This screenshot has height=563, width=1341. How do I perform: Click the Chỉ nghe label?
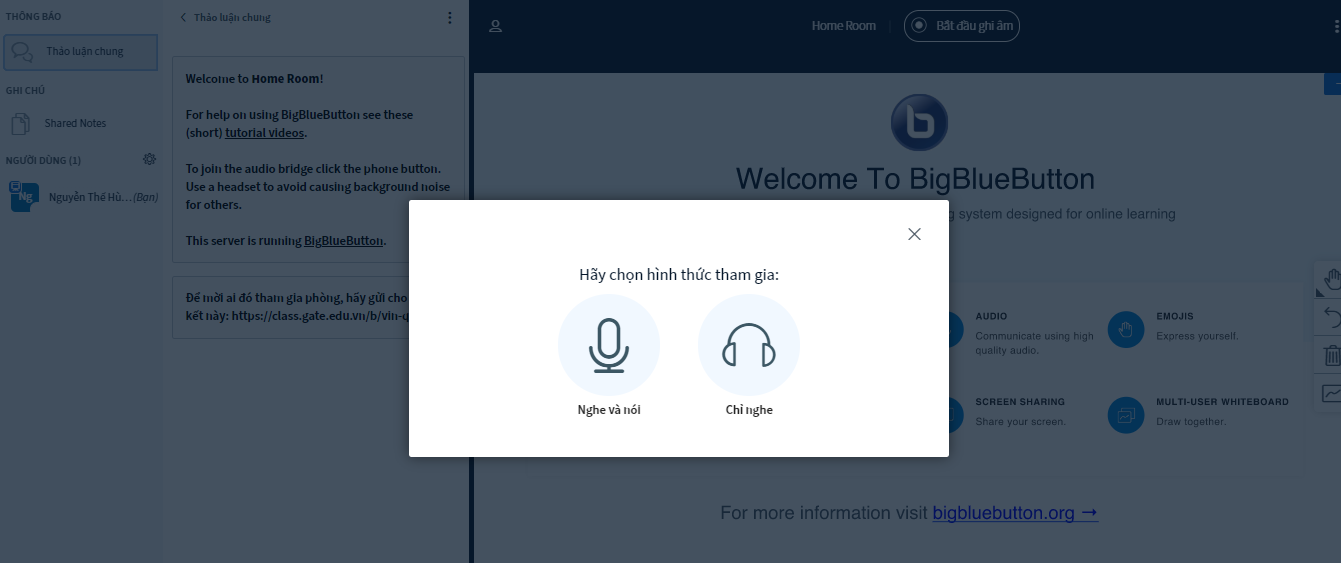749,410
